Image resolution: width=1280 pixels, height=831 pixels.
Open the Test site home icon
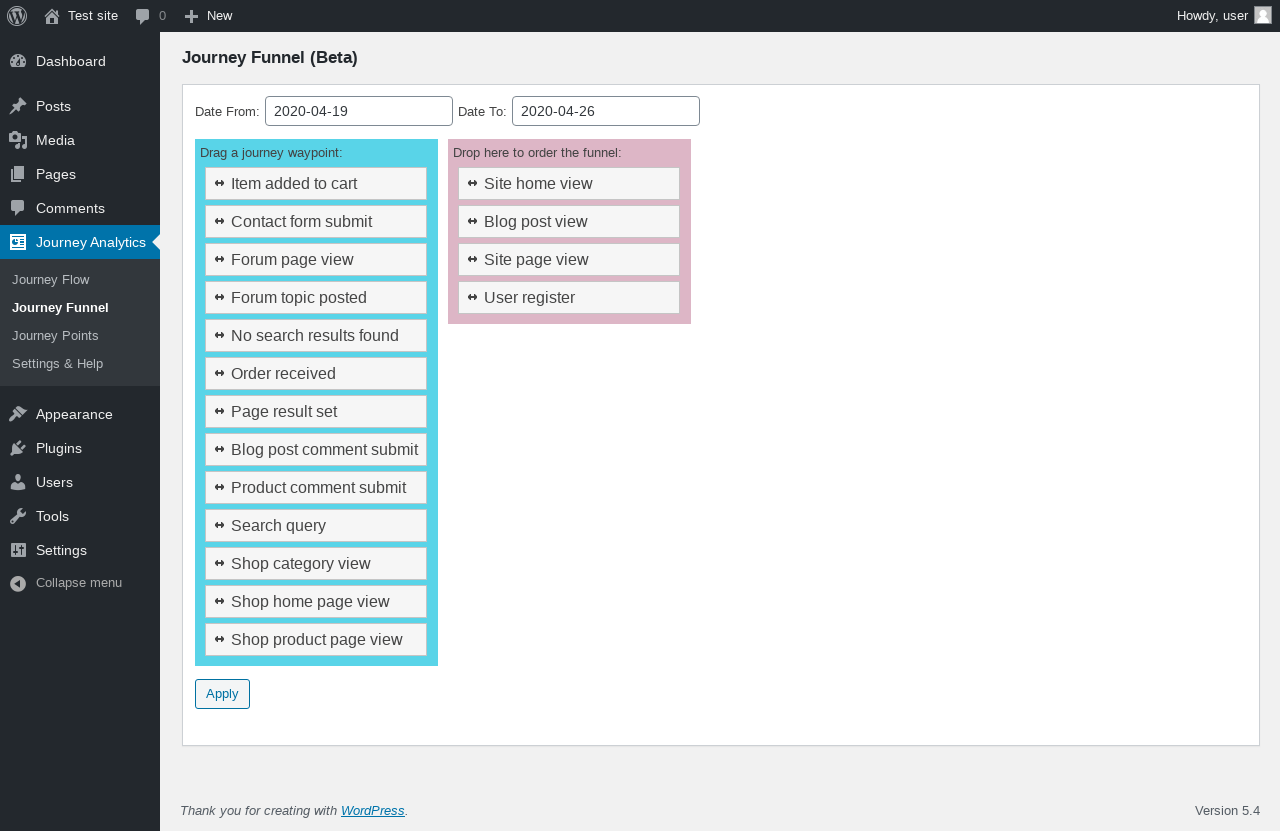[x=52, y=16]
